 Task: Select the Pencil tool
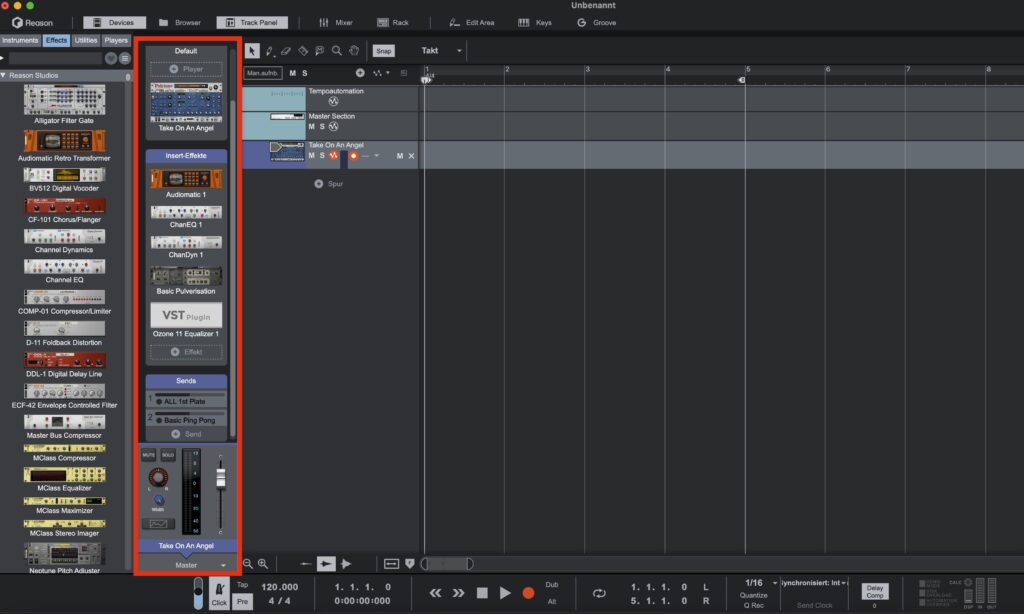(269, 51)
